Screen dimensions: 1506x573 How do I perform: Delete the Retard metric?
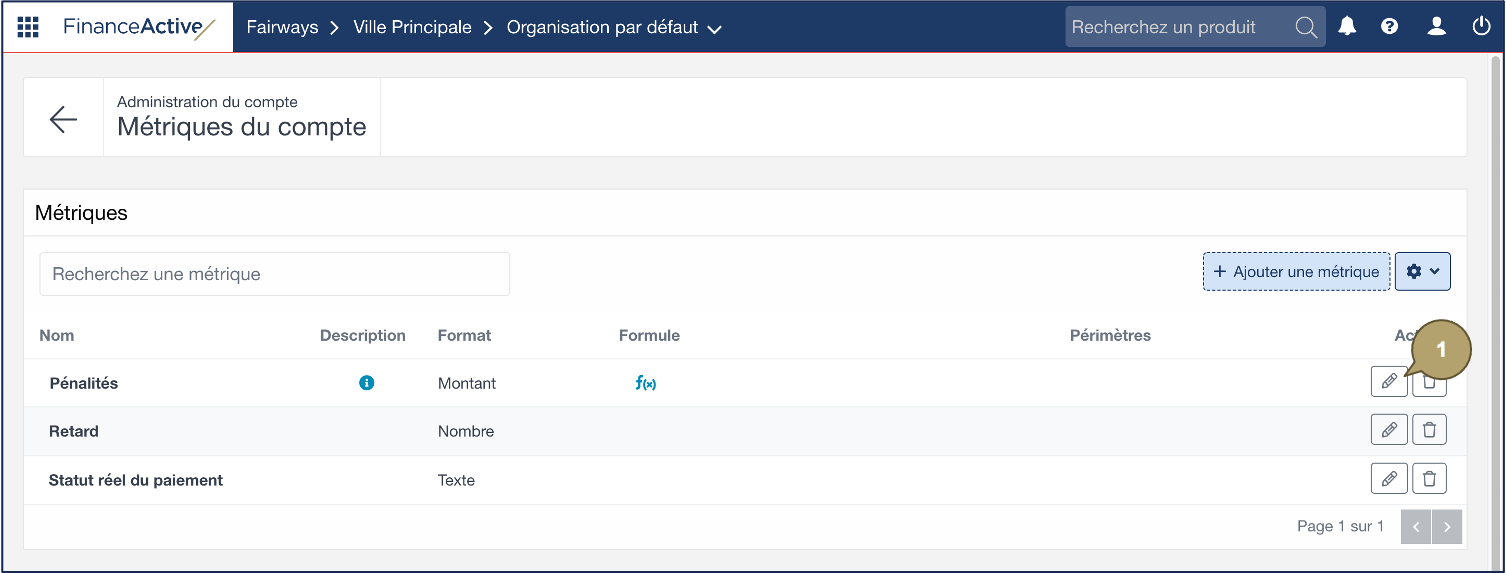click(1429, 430)
